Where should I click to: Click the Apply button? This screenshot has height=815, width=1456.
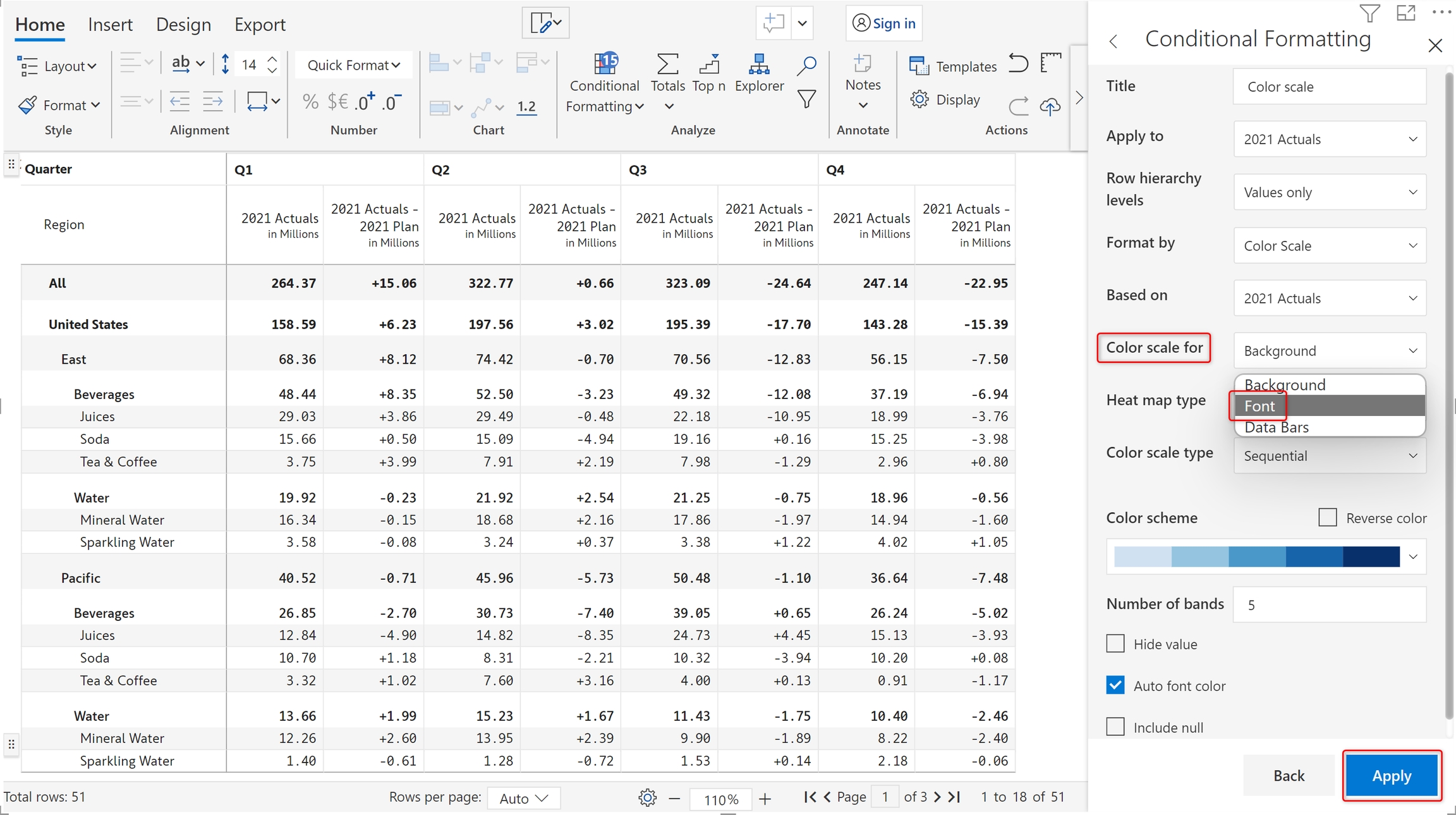[1391, 776]
